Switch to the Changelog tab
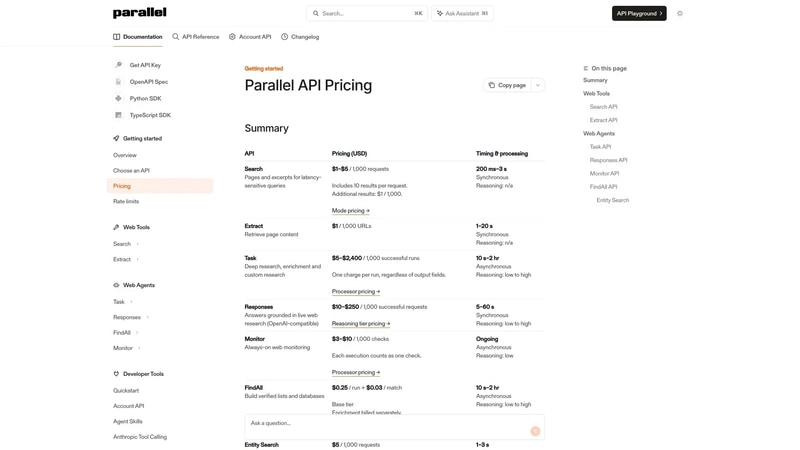Viewport: 800px width, 450px height. click(300, 37)
